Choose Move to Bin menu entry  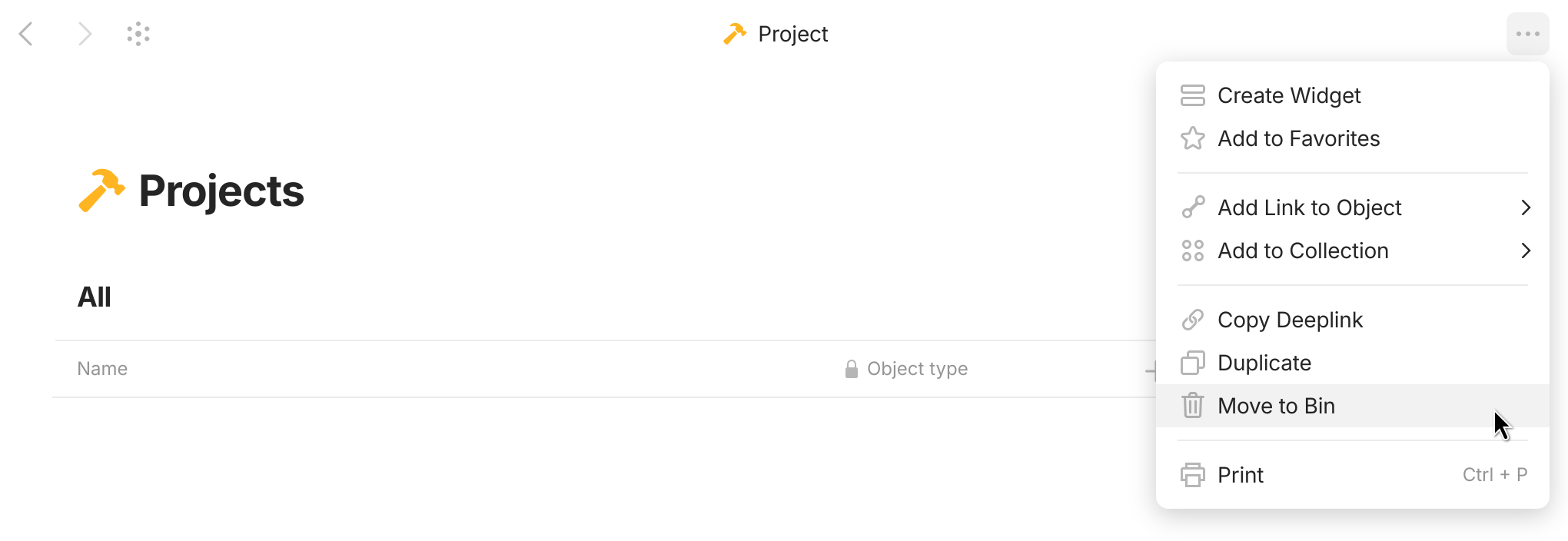click(x=1276, y=406)
